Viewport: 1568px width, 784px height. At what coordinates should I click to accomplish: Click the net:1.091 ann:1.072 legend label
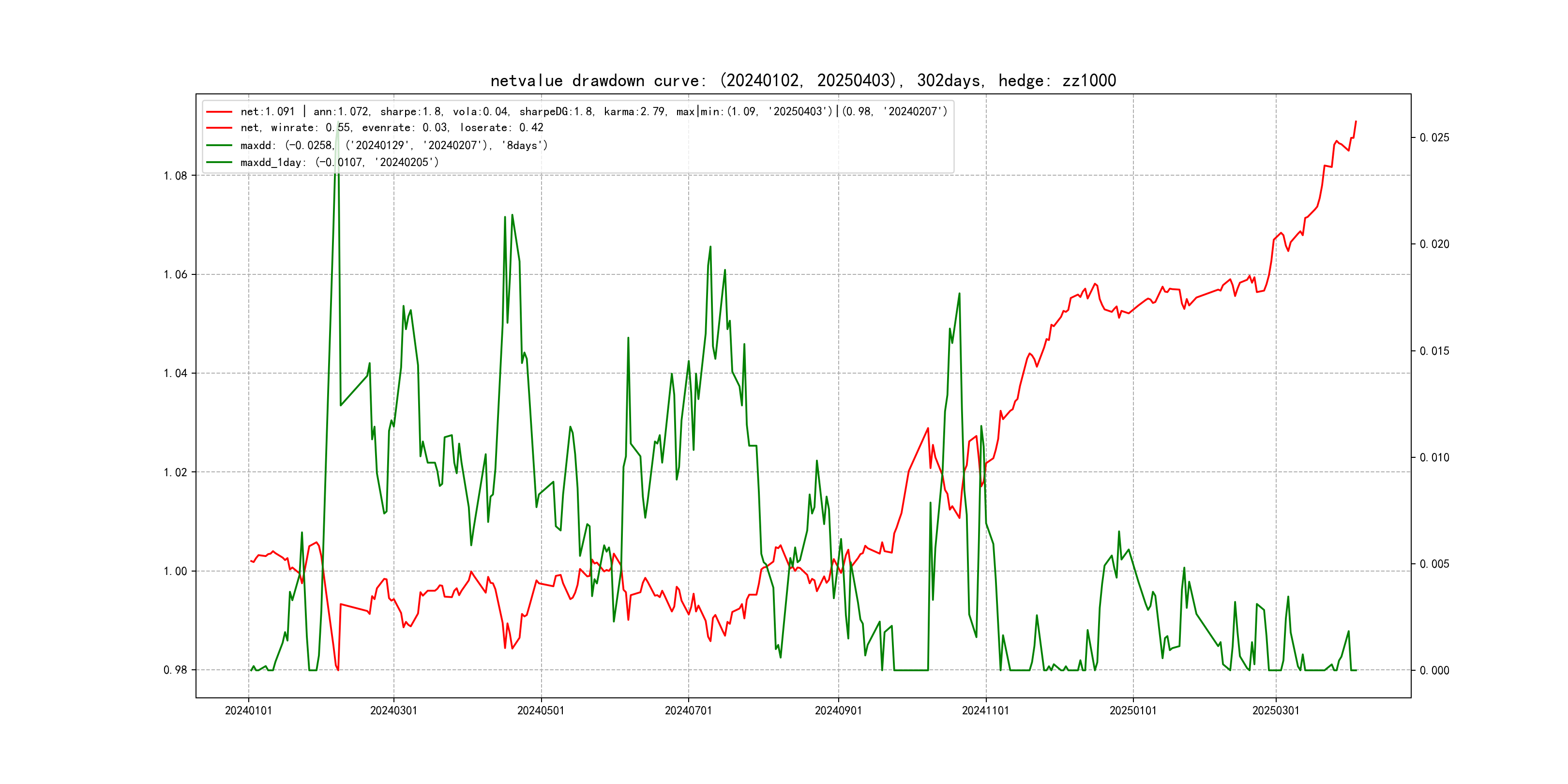[593, 112]
